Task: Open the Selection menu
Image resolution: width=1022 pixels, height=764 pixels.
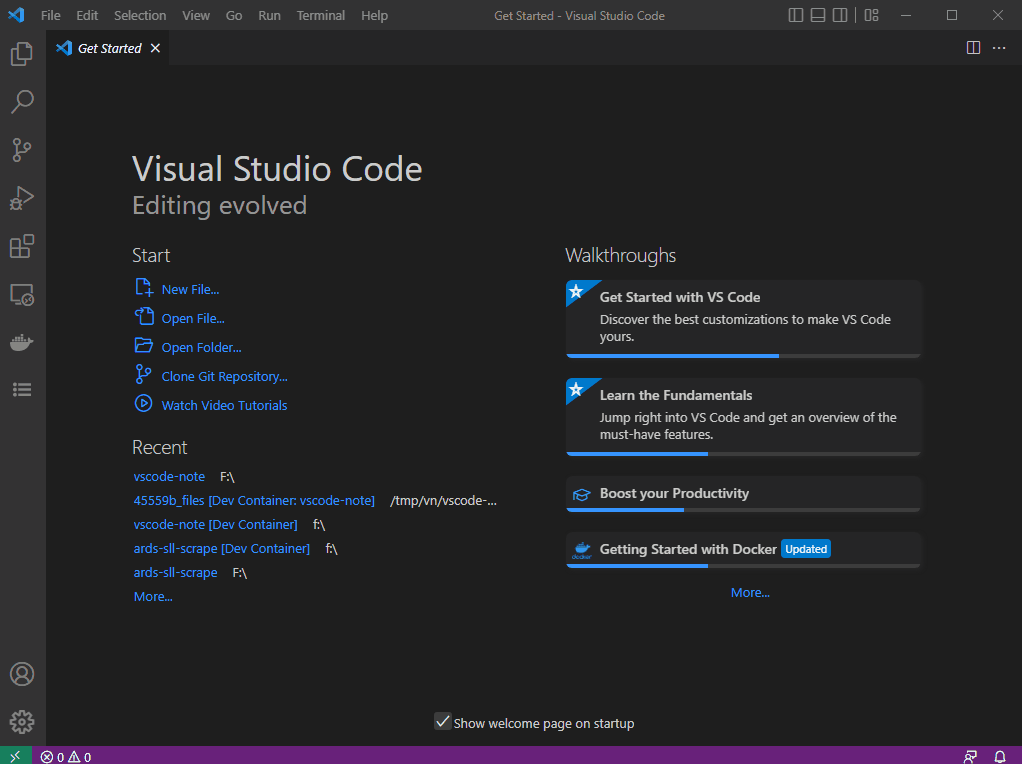Action: pos(140,15)
